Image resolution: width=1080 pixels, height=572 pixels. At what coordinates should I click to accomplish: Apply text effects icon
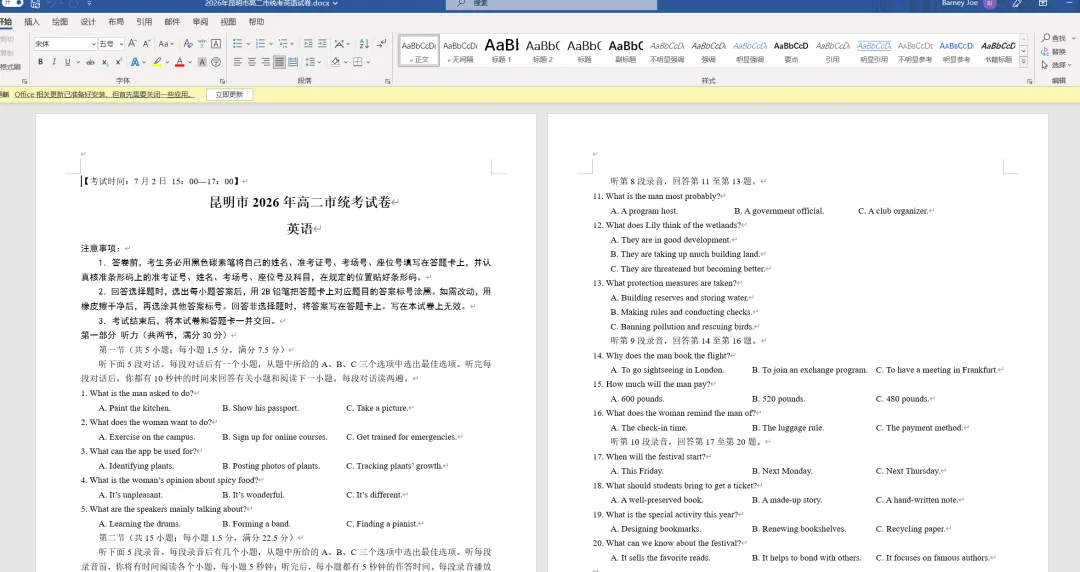(x=135, y=62)
